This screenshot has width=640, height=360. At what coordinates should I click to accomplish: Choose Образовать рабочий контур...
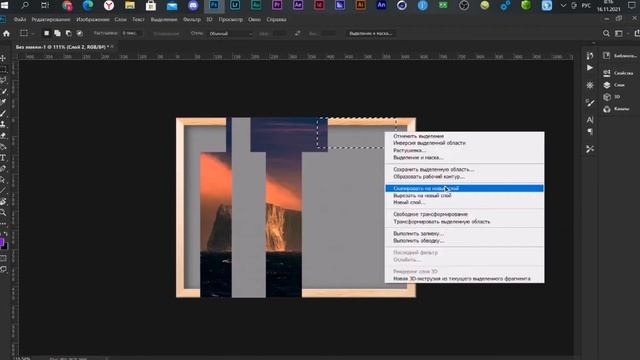[x=464, y=176]
